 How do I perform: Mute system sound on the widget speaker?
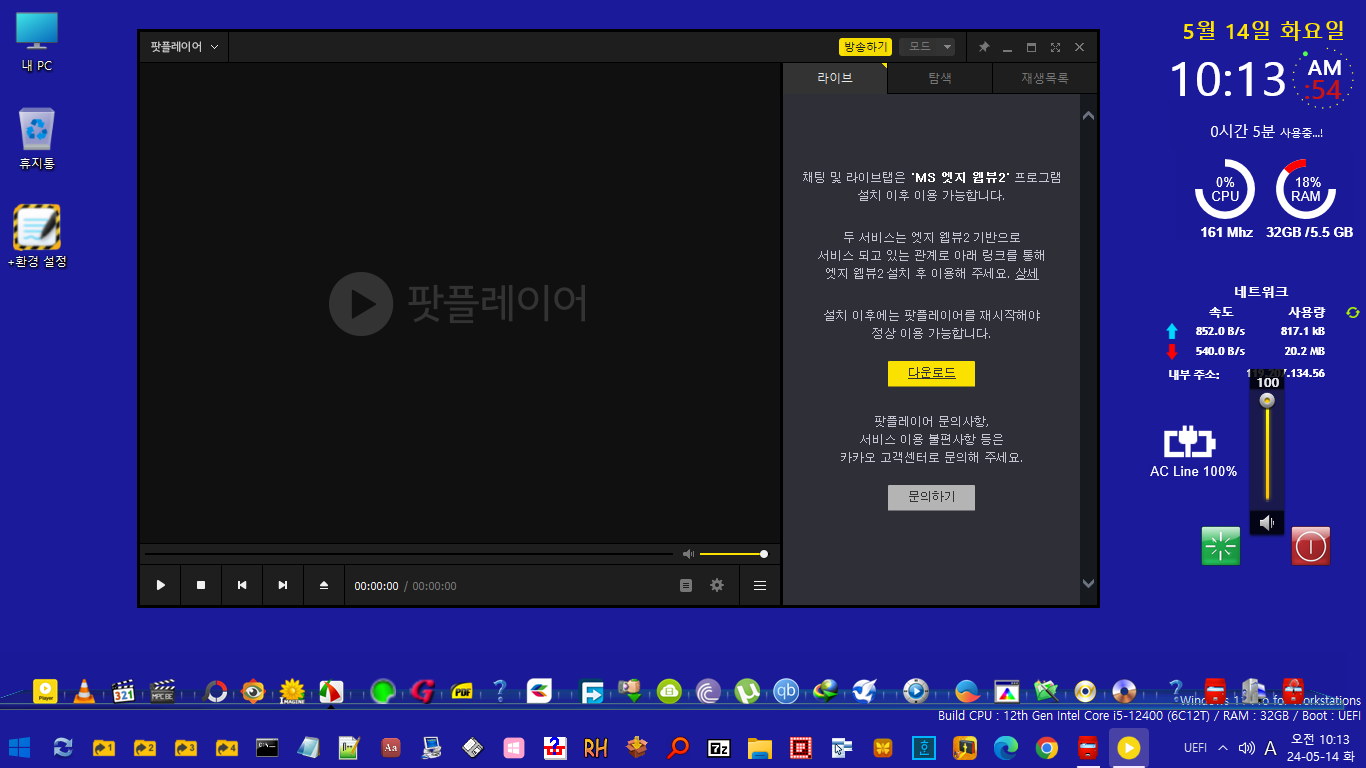(1267, 523)
